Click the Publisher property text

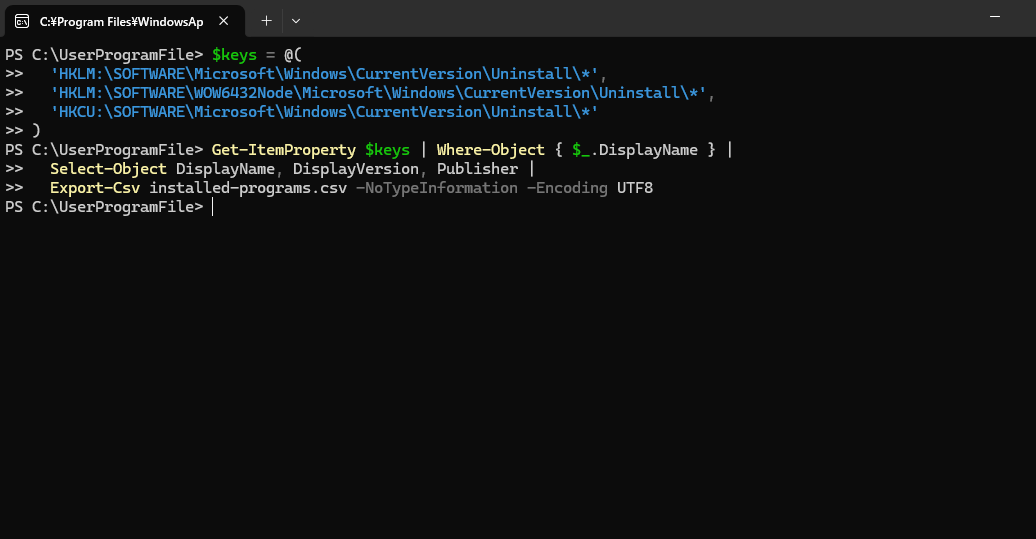(477, 169)
